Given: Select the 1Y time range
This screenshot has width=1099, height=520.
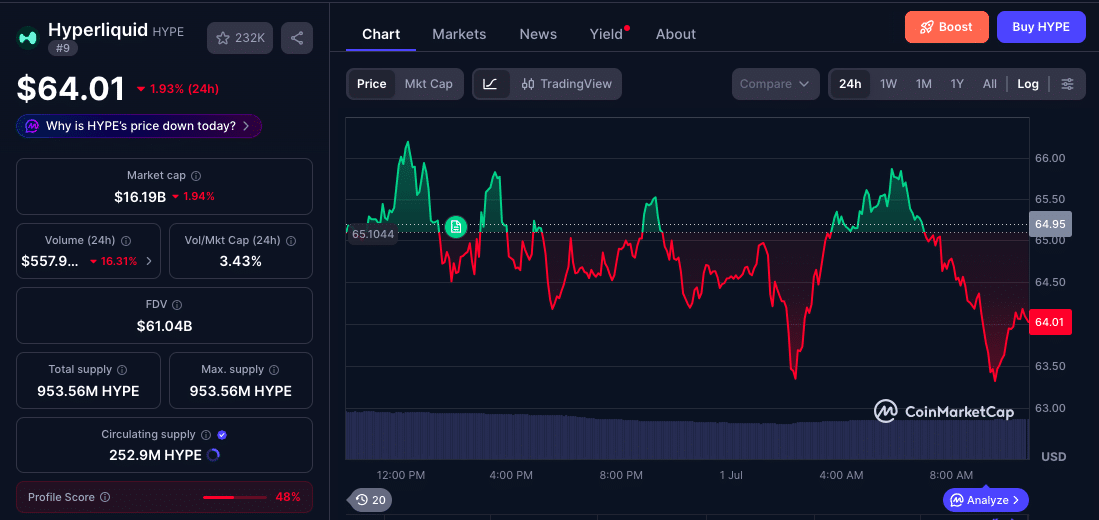Looking at the screenshot, I should click(957, 84).
